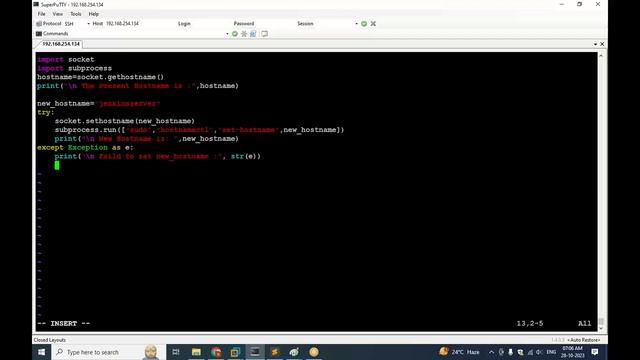The height and width of the screenshot is (360, 640).
Task: Open the eye-shaped taskbar app icon
Action: (294, 352)
